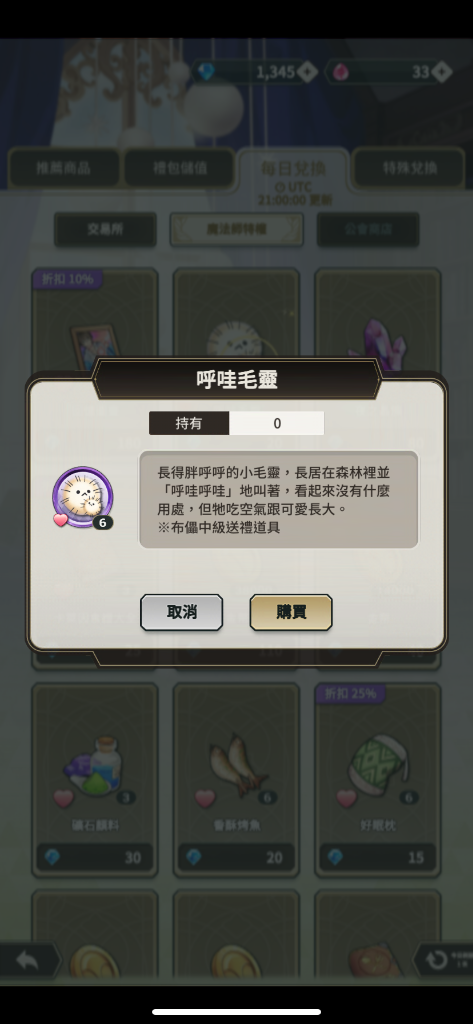Click the 購買 purchase button

(x=291, y=613)
